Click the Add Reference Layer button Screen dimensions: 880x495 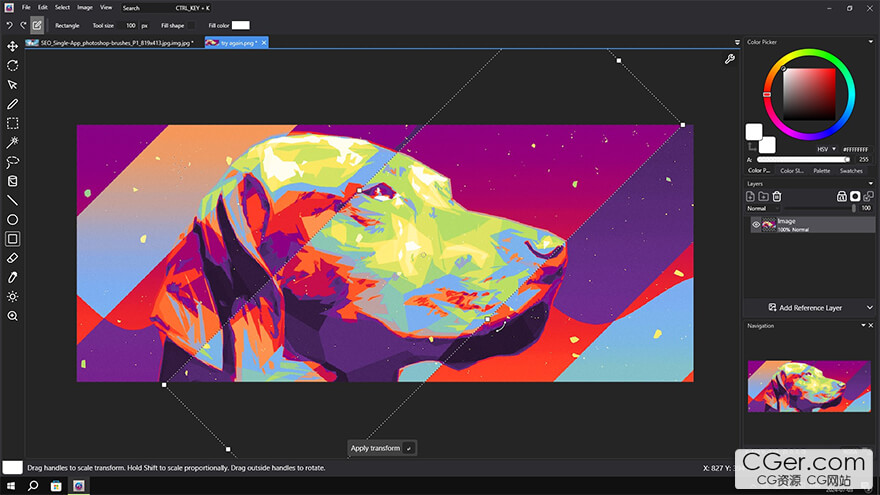tap(804, 308)
